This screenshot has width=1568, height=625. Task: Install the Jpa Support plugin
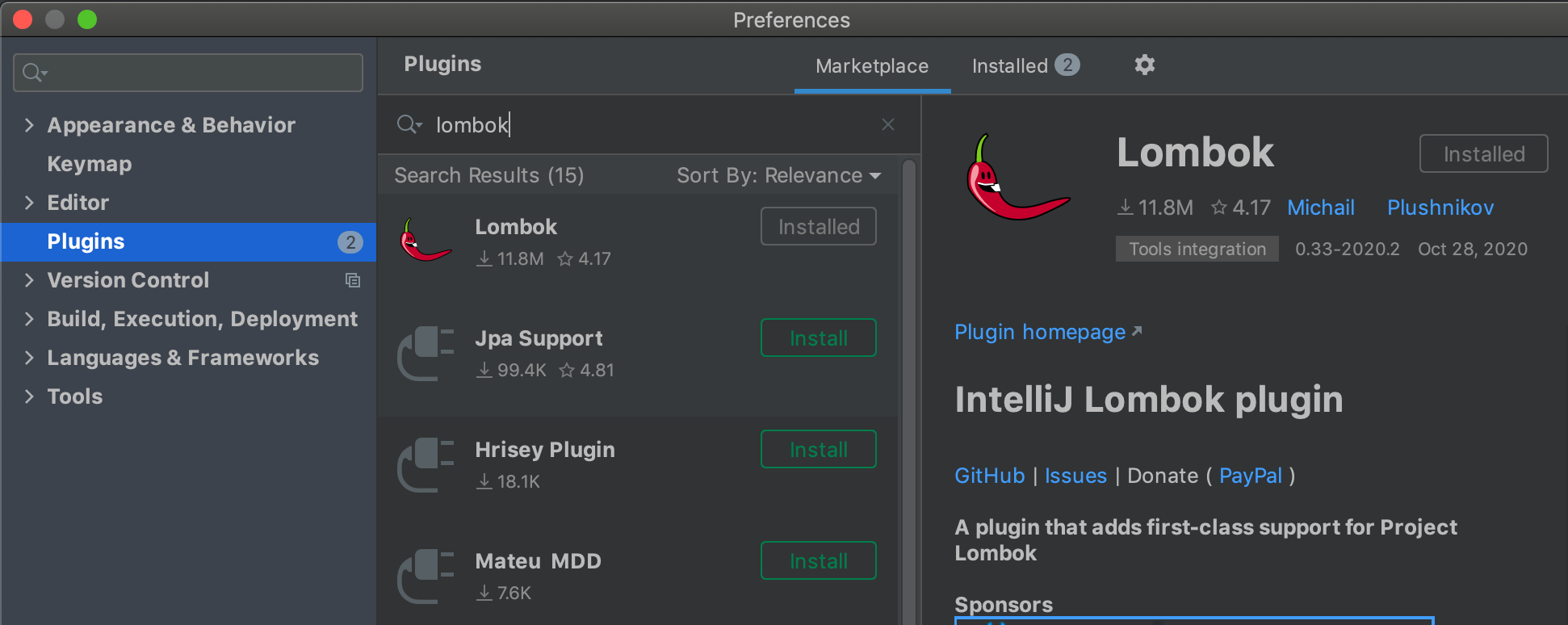pos(818,338)
